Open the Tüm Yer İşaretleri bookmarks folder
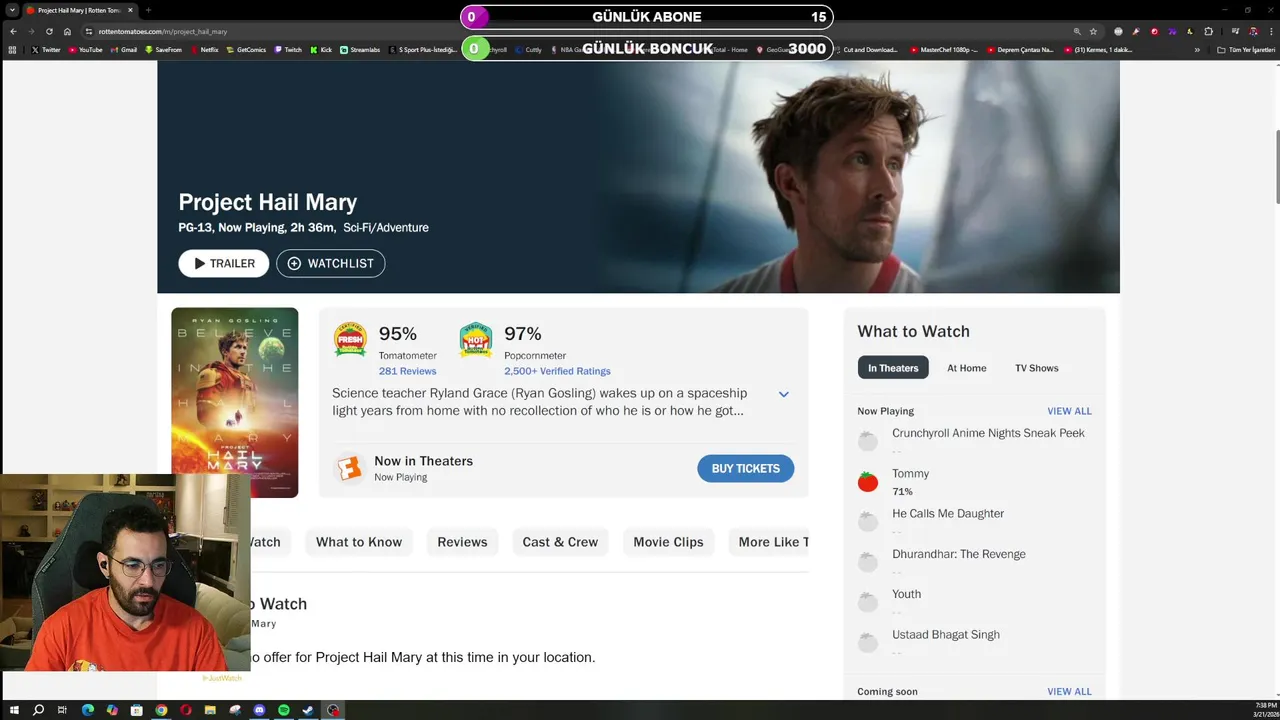Viewport: 1280px width, 720px height. coord(1245,49)
